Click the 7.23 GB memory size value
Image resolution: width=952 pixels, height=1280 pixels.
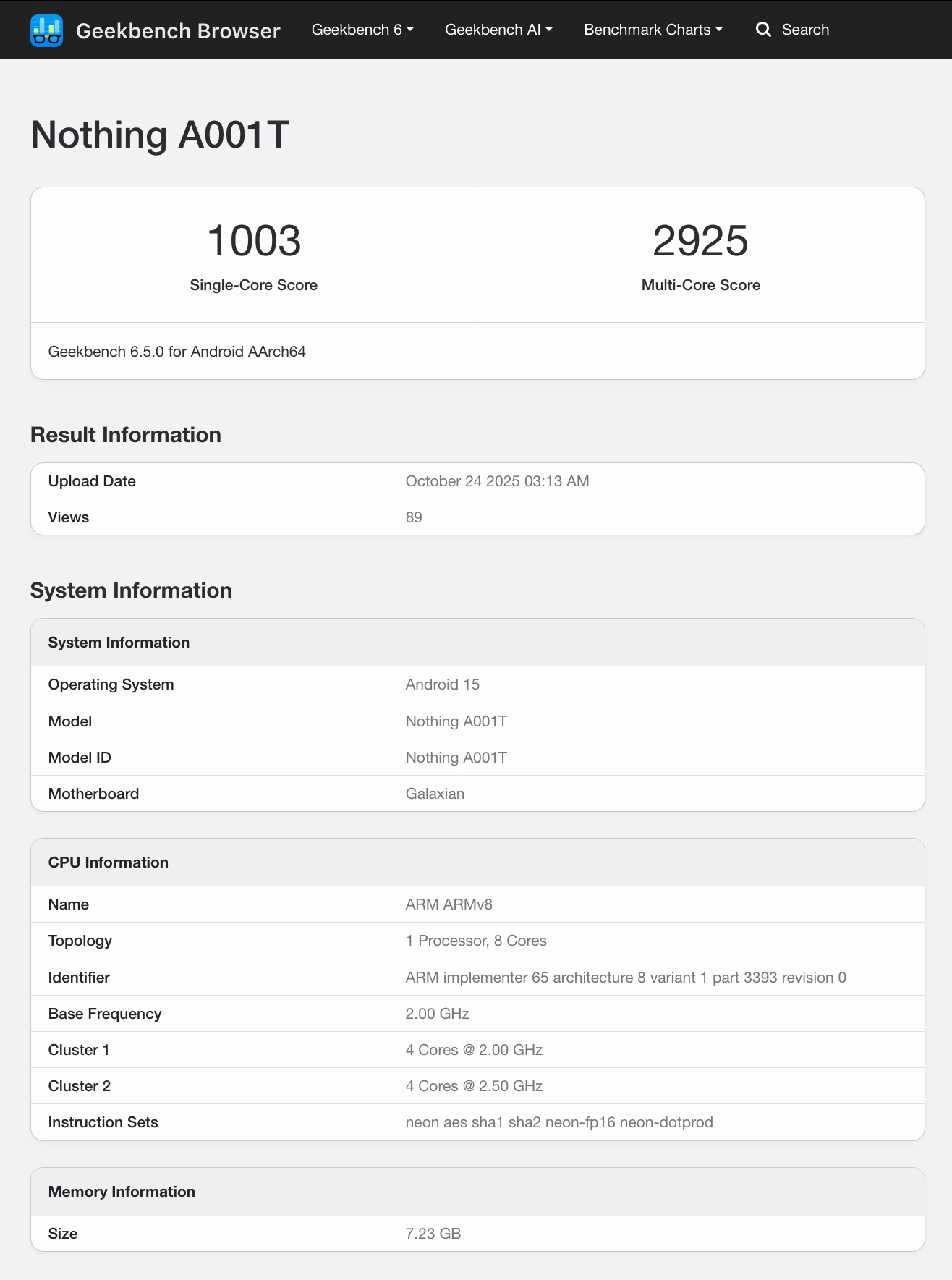click(433, 1234)
